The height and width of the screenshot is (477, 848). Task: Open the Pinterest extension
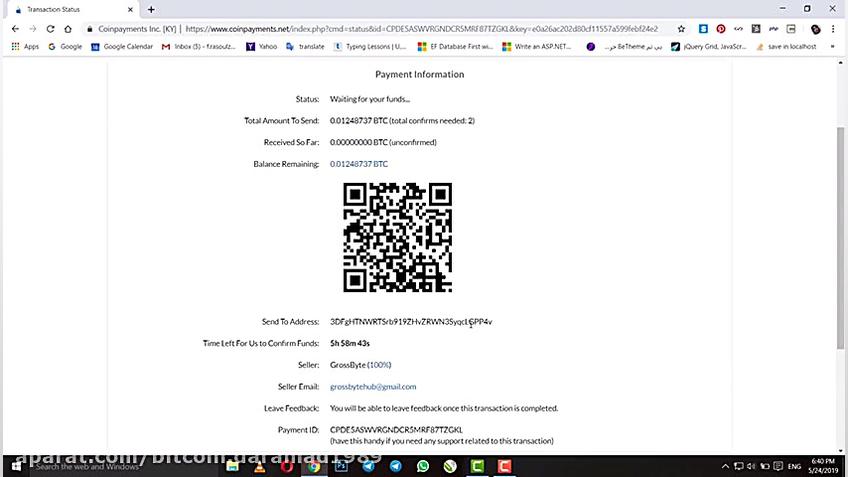(x=721, y=29)
